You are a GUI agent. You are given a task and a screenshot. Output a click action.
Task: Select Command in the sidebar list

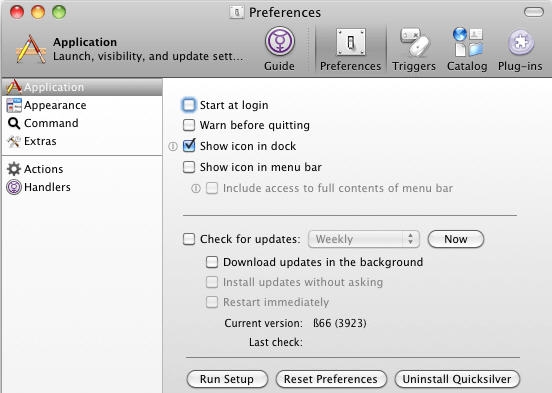[x=82, y=123]
